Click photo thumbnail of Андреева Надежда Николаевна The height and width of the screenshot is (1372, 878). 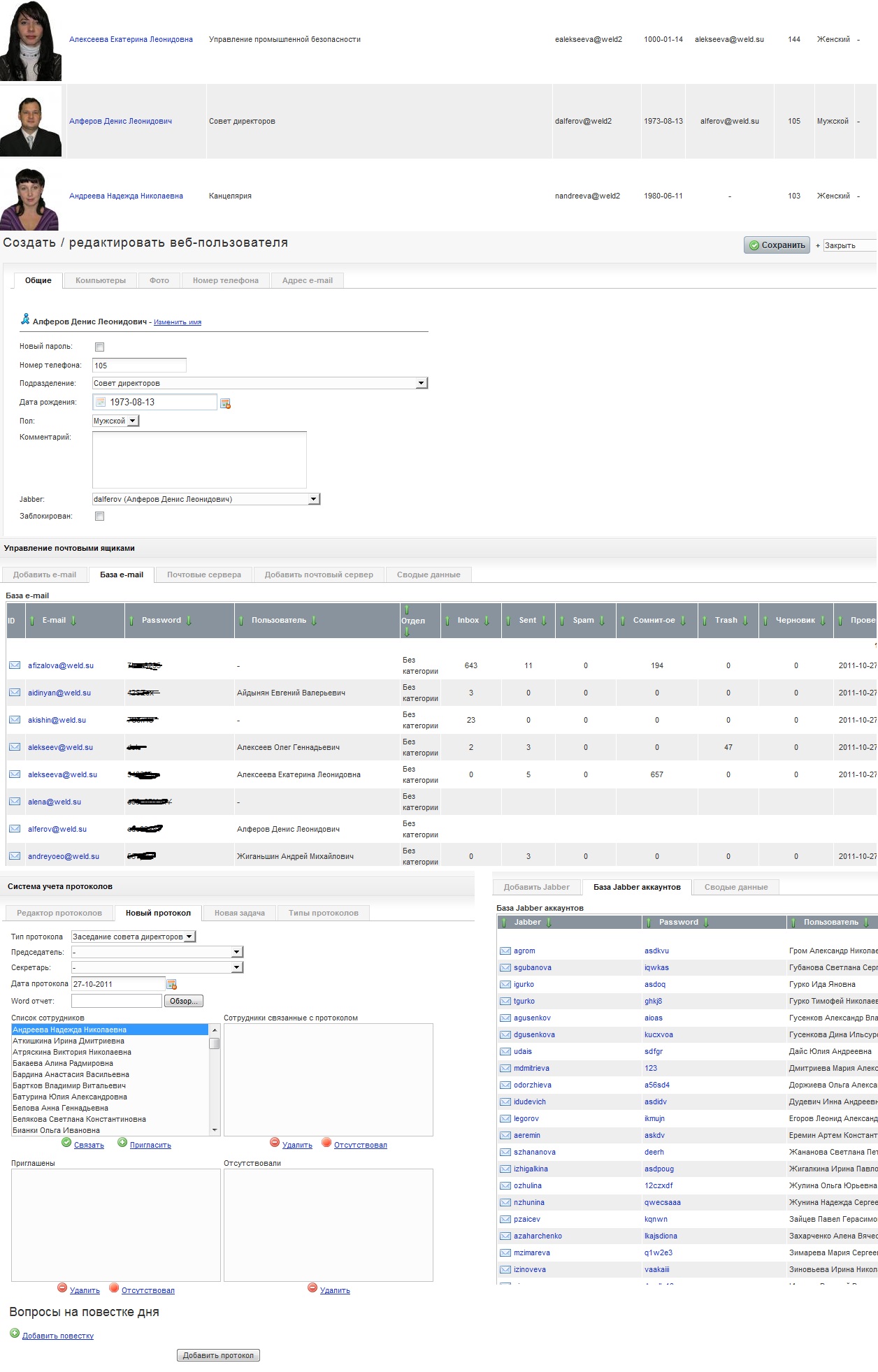point(31,198)
